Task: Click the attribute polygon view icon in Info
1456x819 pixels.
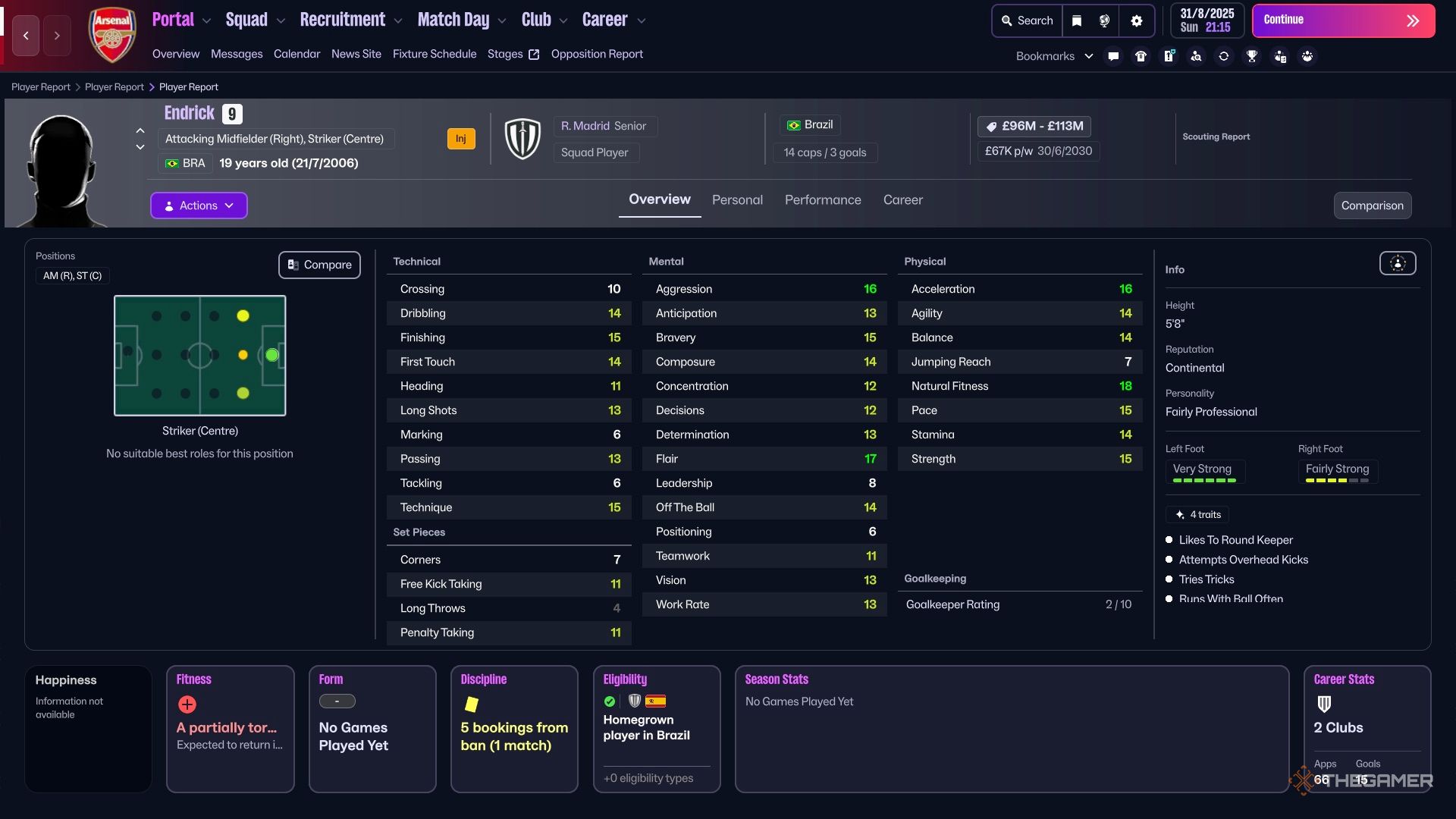Action: [x=1397, y=264]
